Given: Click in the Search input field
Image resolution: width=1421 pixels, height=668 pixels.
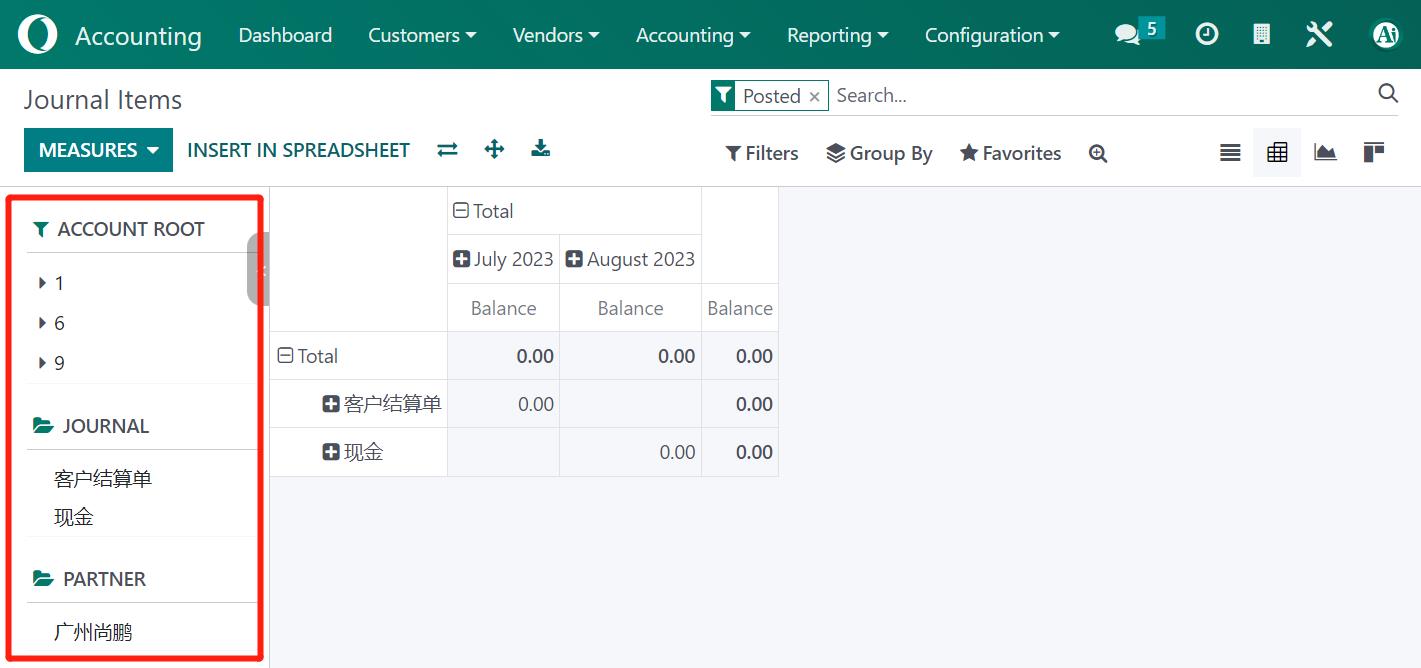Looking at the screenshot, I should point(1100,96).
